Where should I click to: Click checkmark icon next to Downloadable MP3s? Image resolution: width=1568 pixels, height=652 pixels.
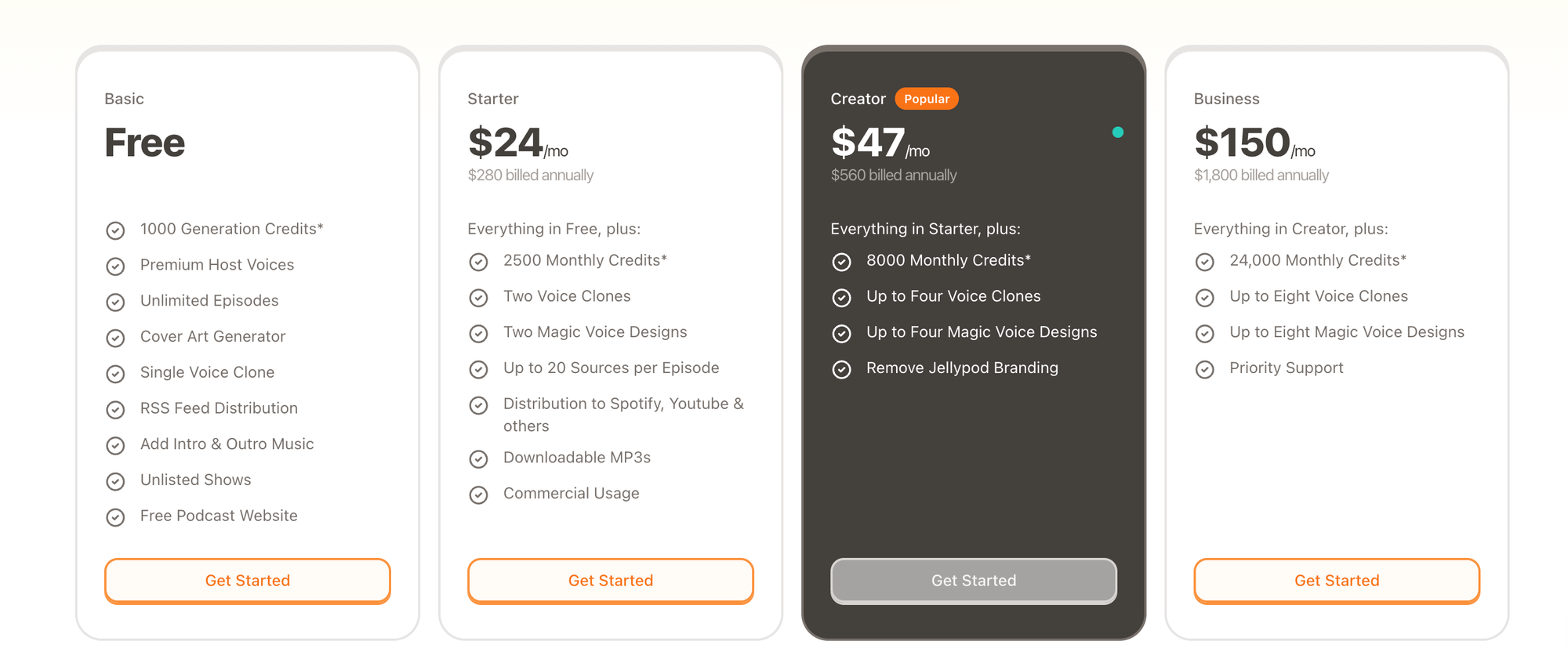(478, 459)
